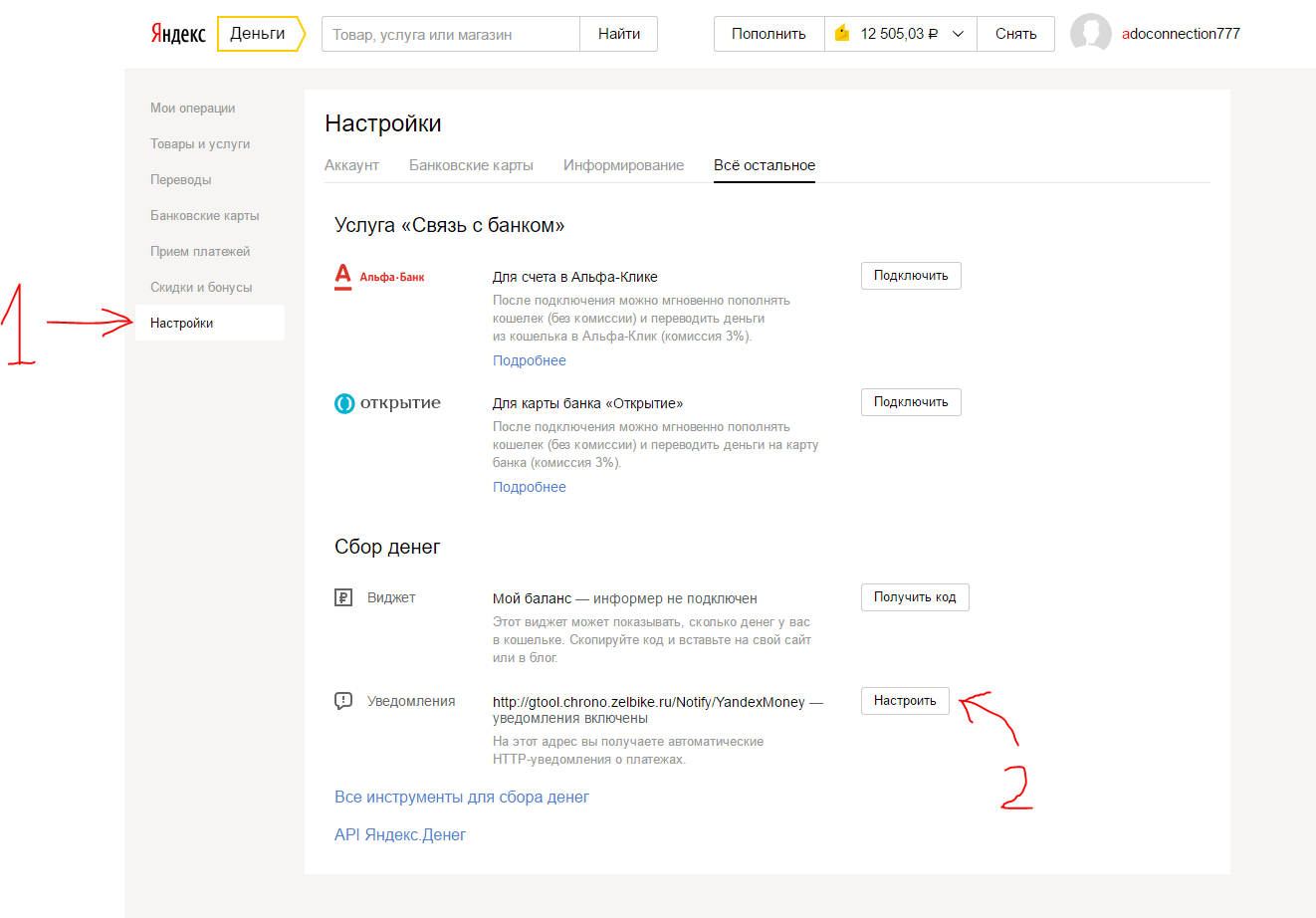Click the yellow wallet icon beside balance

842,34
